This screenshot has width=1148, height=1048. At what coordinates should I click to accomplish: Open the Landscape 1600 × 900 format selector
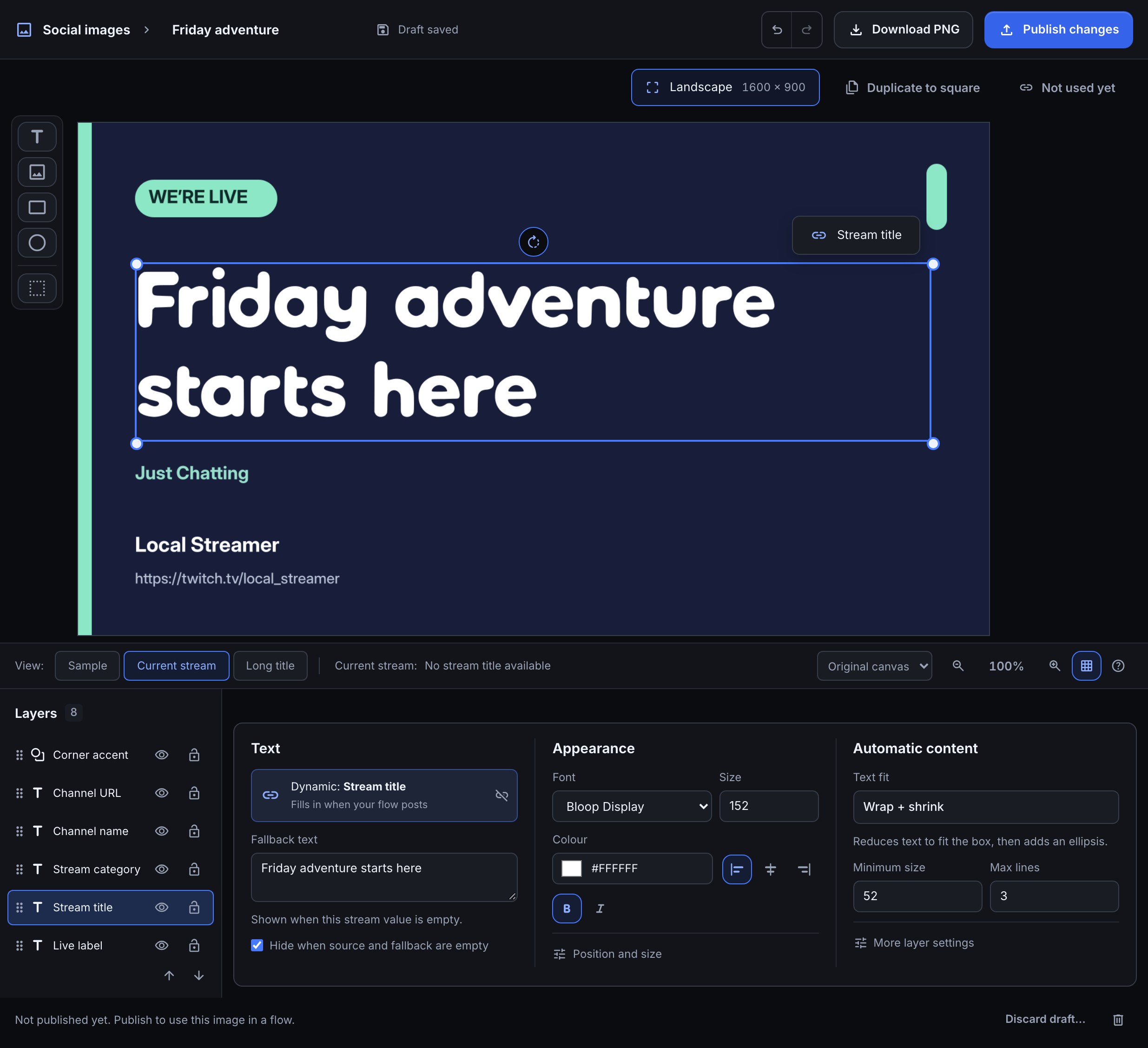point(725,87)
